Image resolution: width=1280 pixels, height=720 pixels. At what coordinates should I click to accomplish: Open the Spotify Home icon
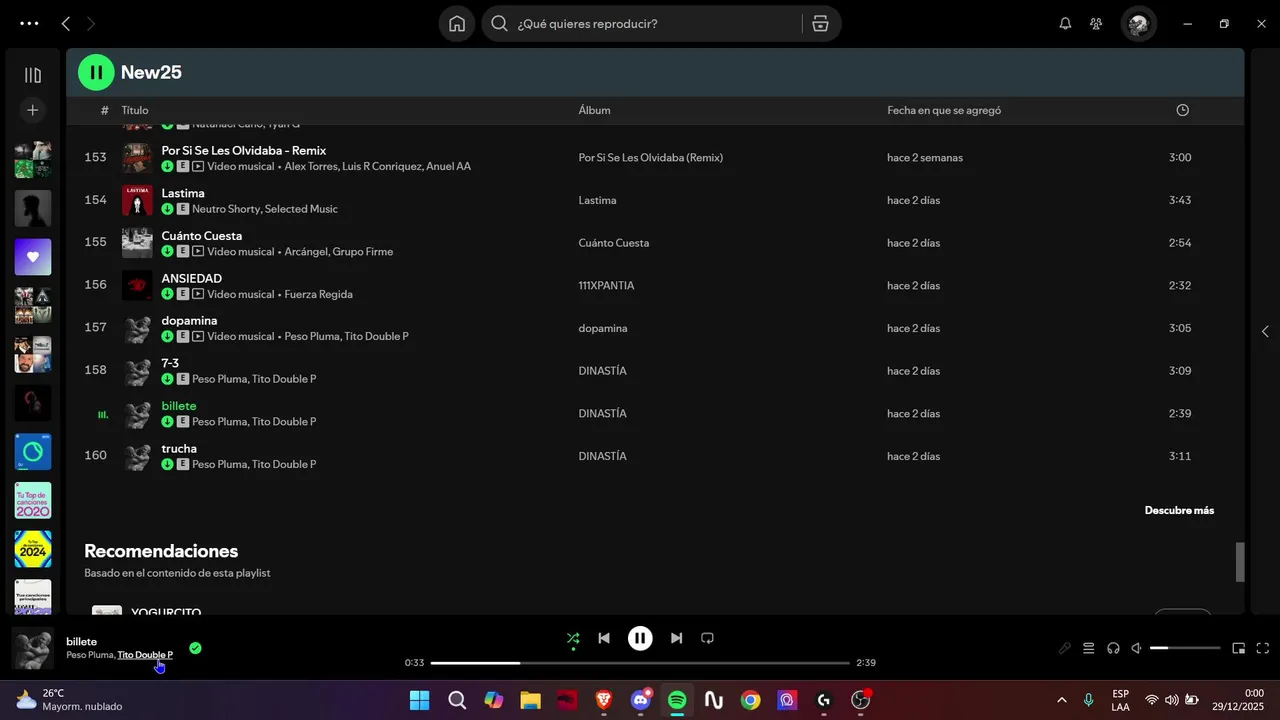(x=457, y=24)
